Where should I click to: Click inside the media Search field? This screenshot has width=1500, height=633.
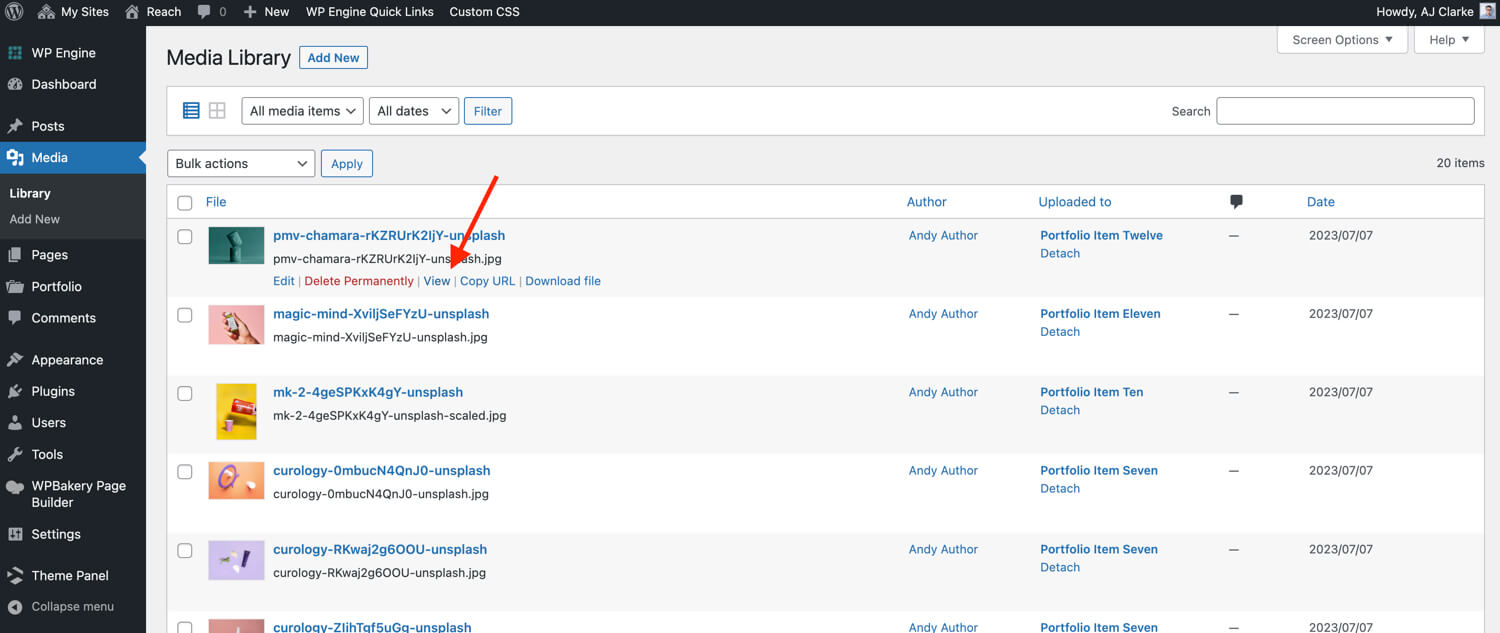pos(1345,111)
